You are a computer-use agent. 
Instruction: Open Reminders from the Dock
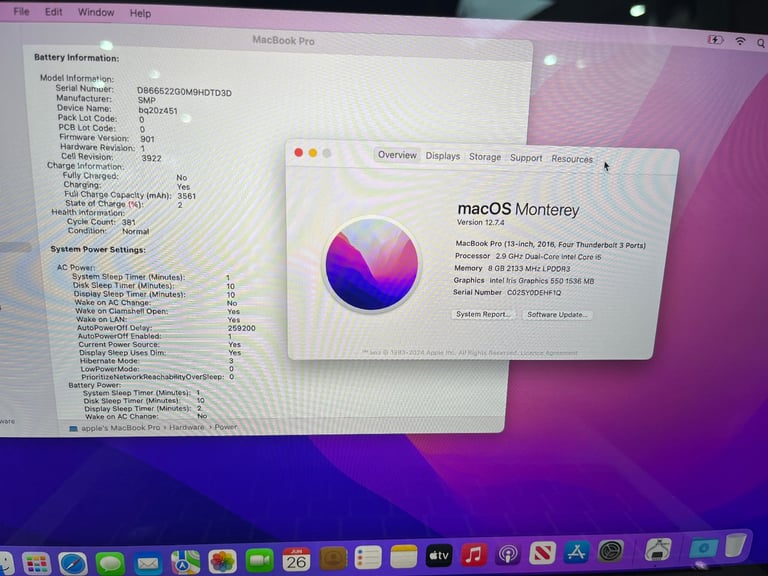coord(368,557)
